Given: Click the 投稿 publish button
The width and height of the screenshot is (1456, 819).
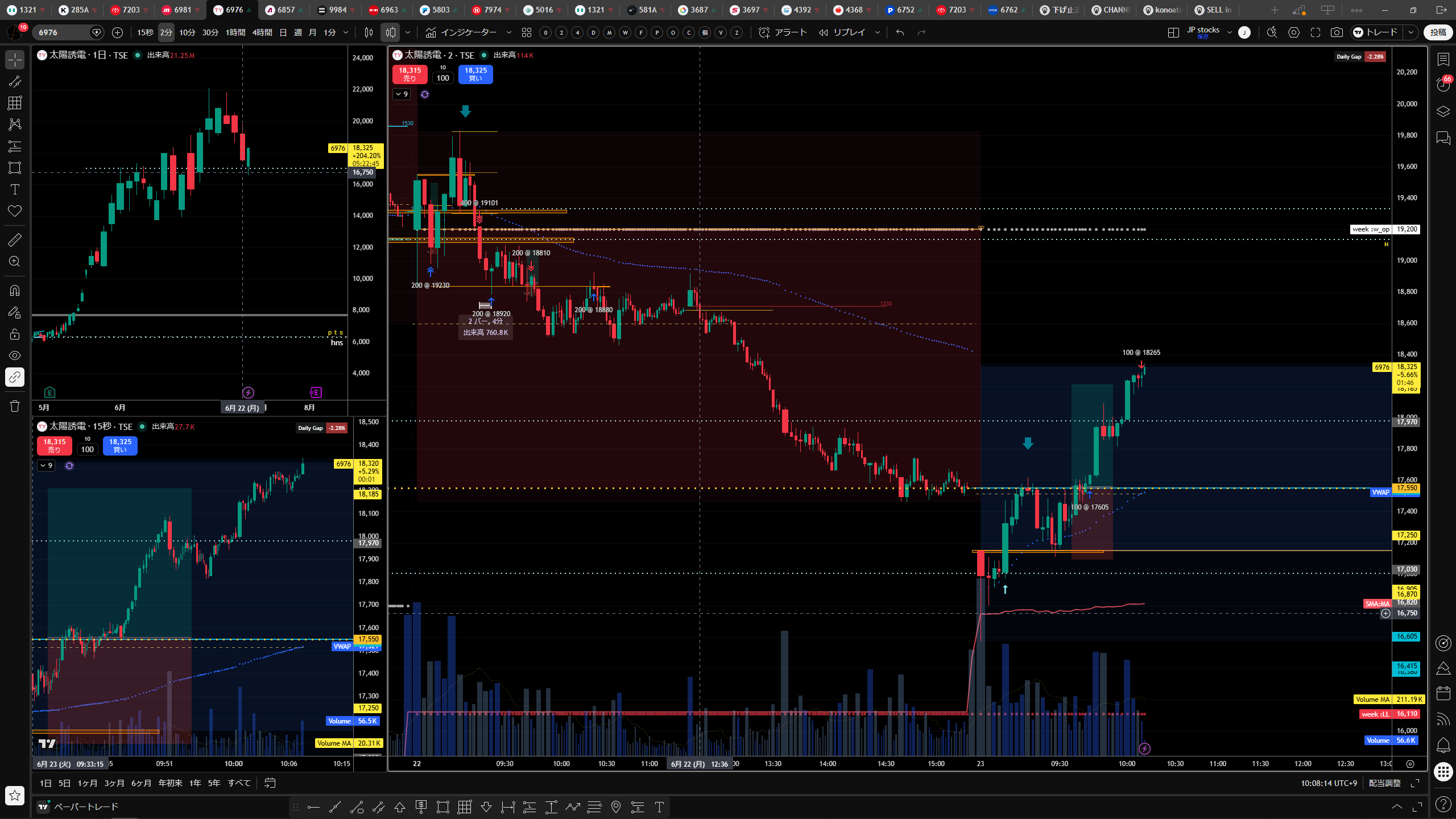Looking at the screenshot, I should pos(1438,32).
